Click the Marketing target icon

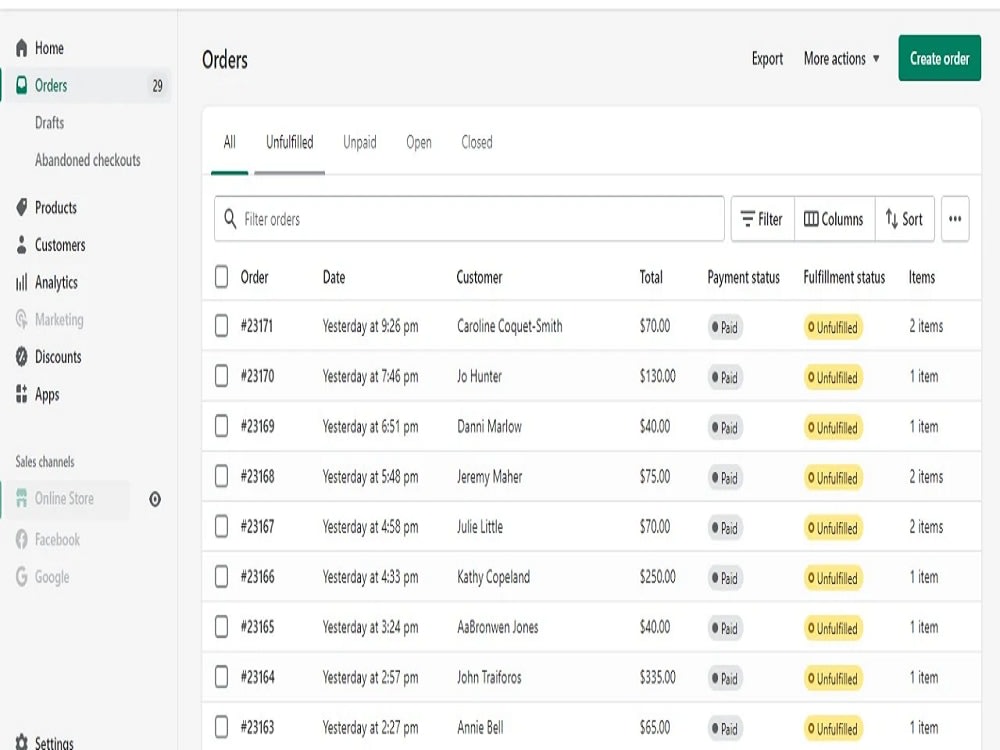[22, 319]
